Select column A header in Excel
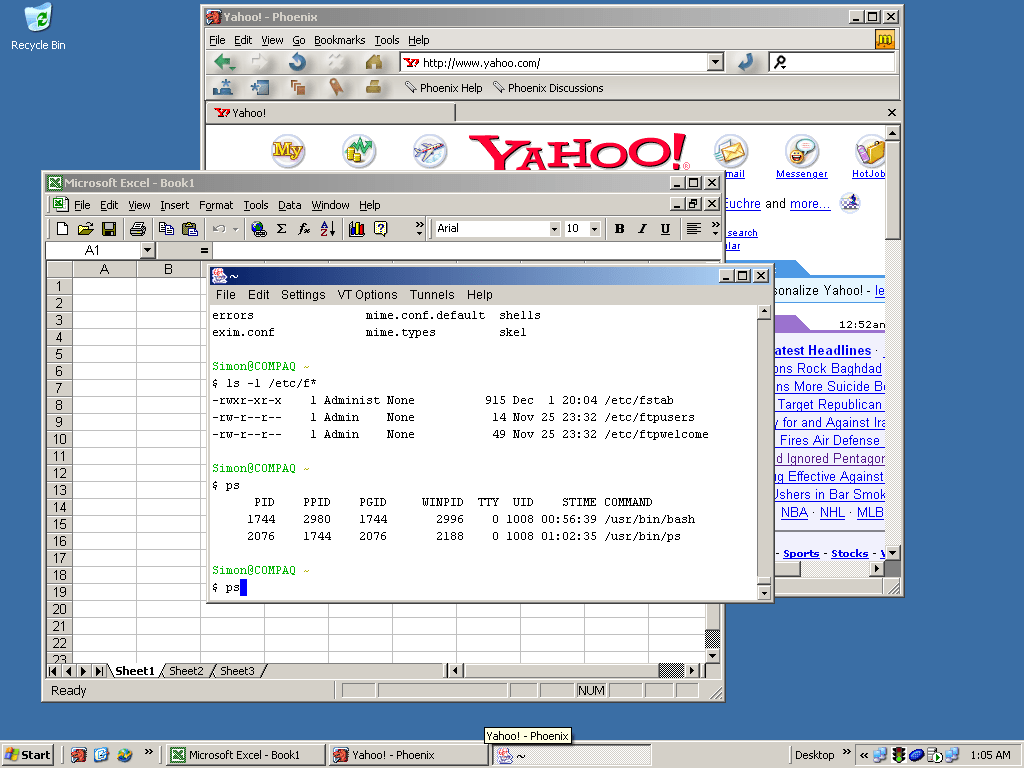The width and height of the screenshot is (1024, 768). (x=104, y=269)
